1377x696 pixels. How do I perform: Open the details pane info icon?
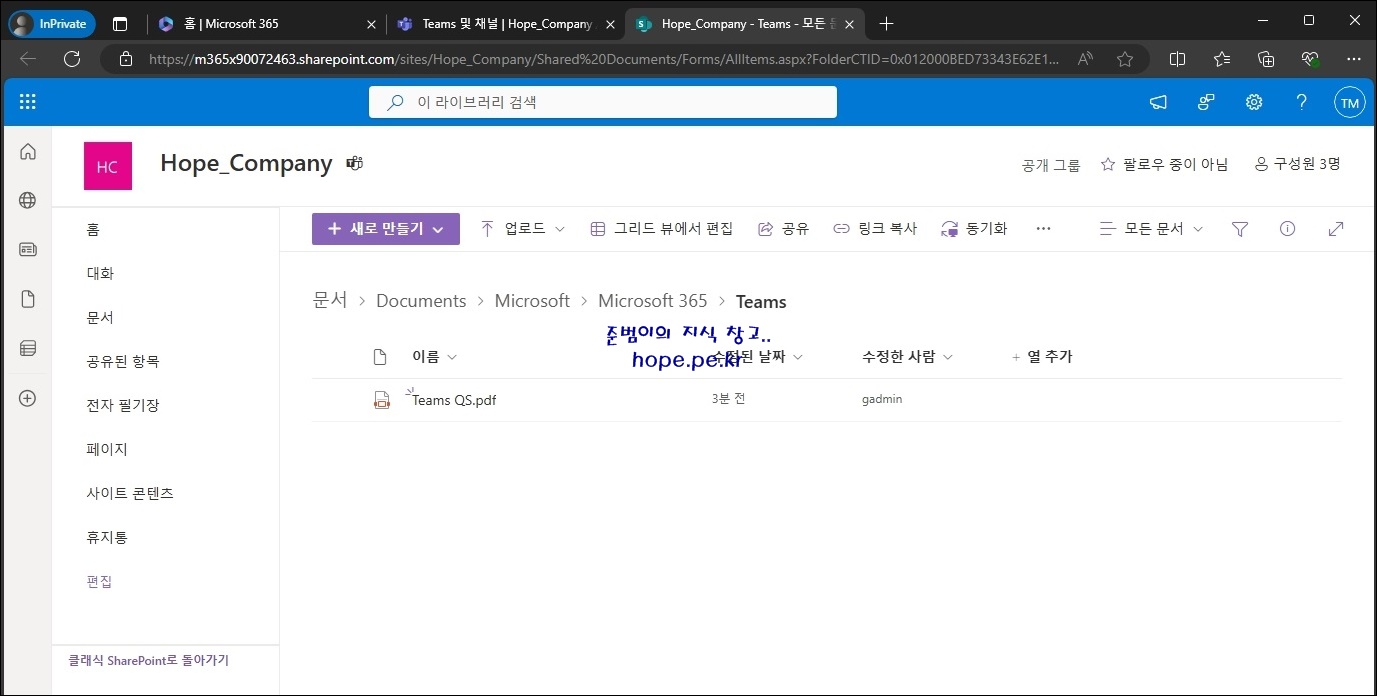1287,229
